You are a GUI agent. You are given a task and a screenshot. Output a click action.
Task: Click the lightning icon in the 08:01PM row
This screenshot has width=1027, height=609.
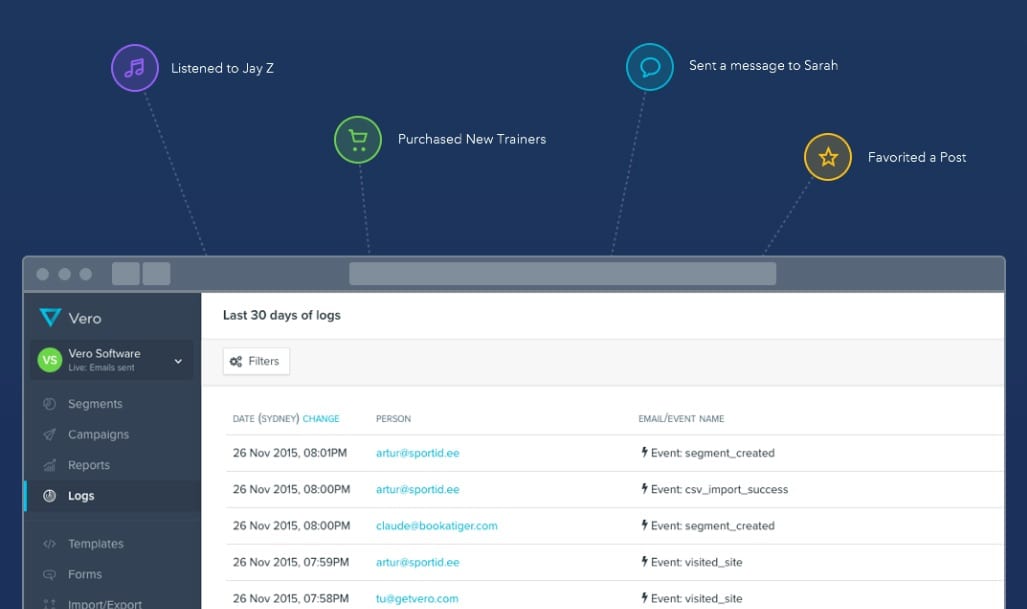[x=644, y=452]
